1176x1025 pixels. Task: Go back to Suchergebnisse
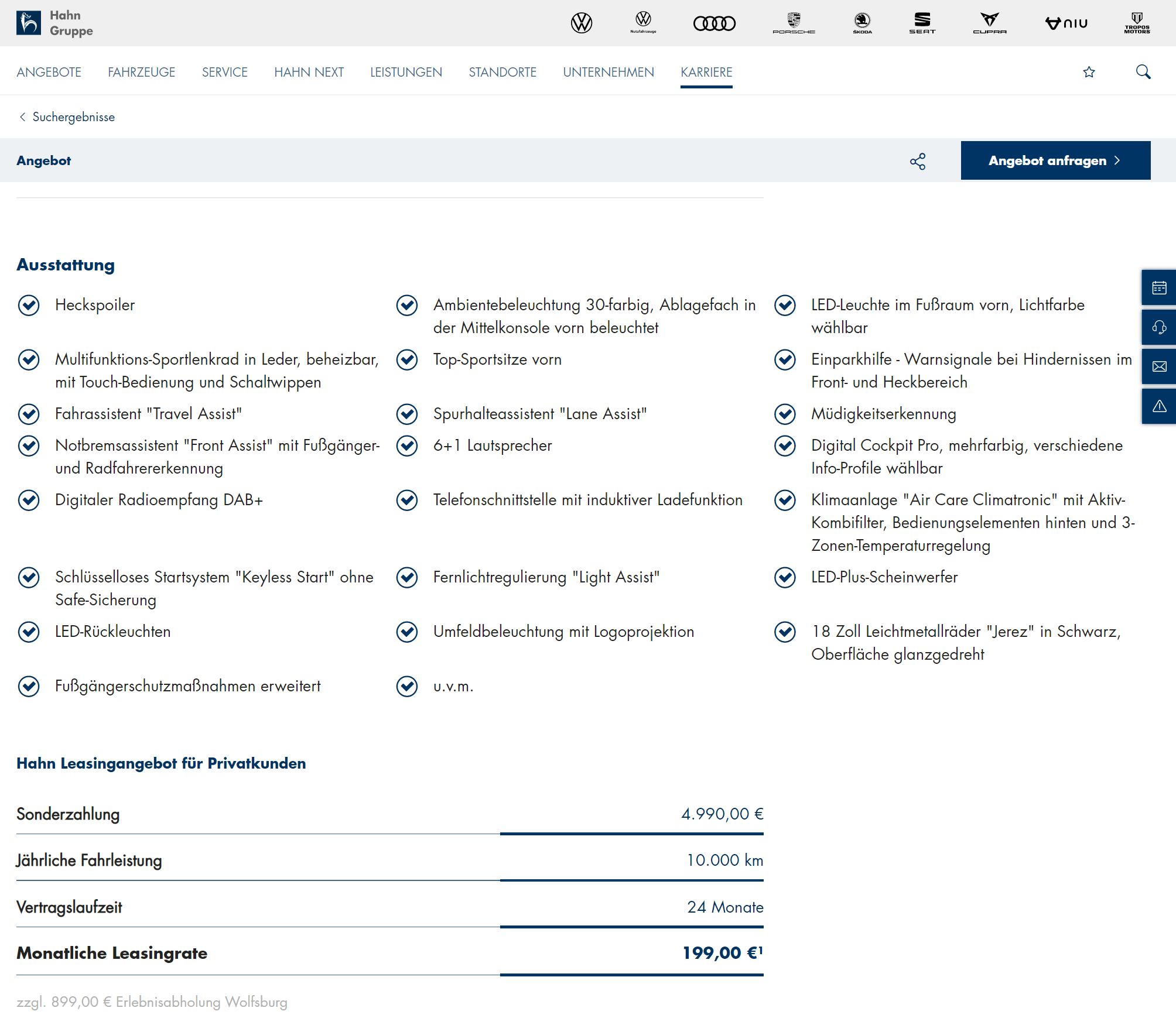click(x=67, y=117)
